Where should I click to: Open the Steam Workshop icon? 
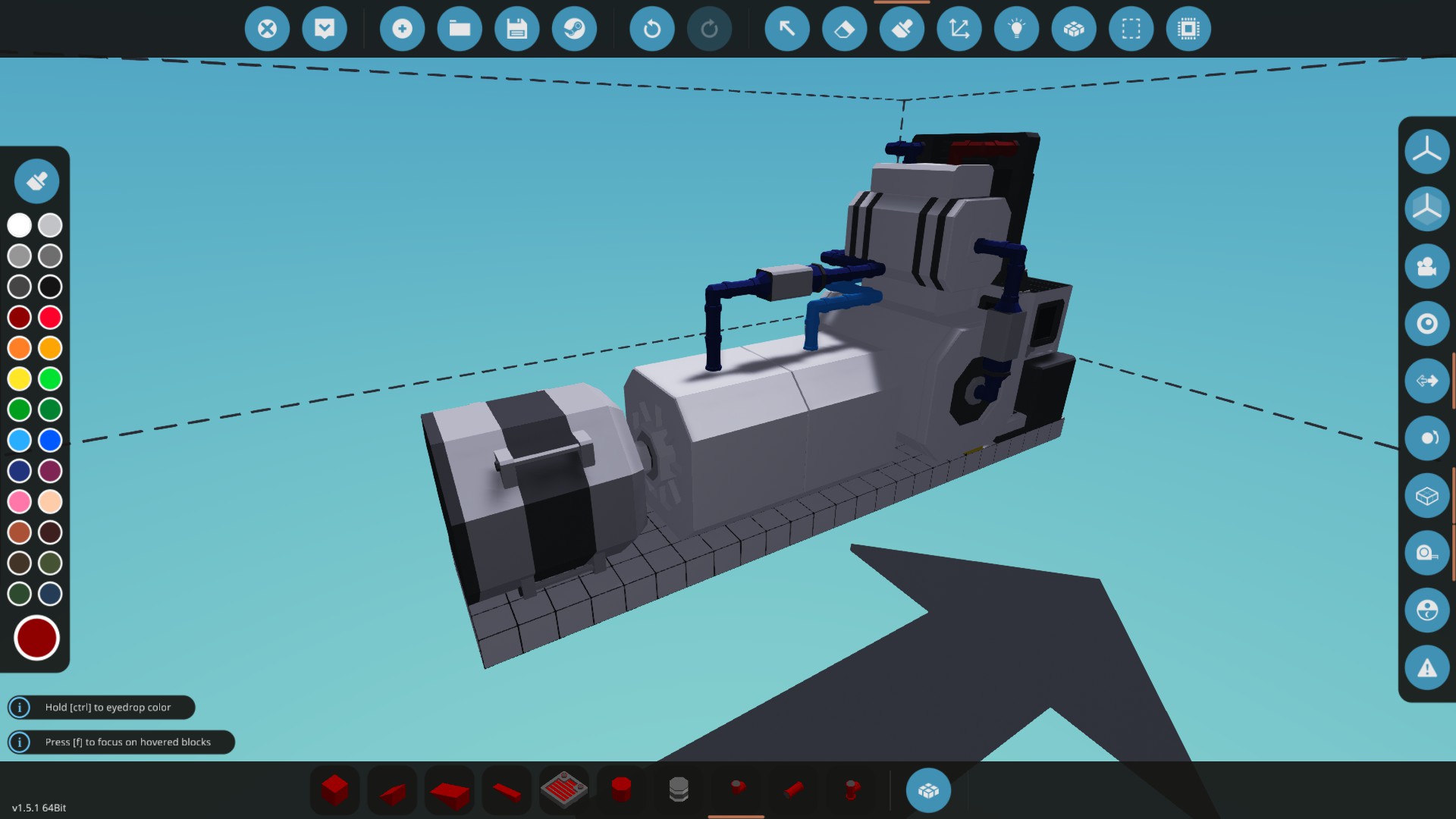[x=574, y=29]
